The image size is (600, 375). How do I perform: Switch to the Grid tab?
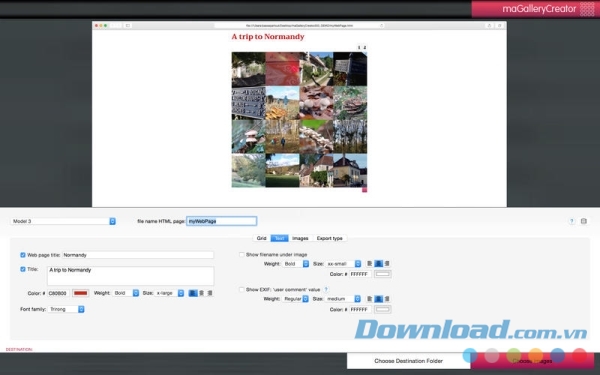(261, 238)
